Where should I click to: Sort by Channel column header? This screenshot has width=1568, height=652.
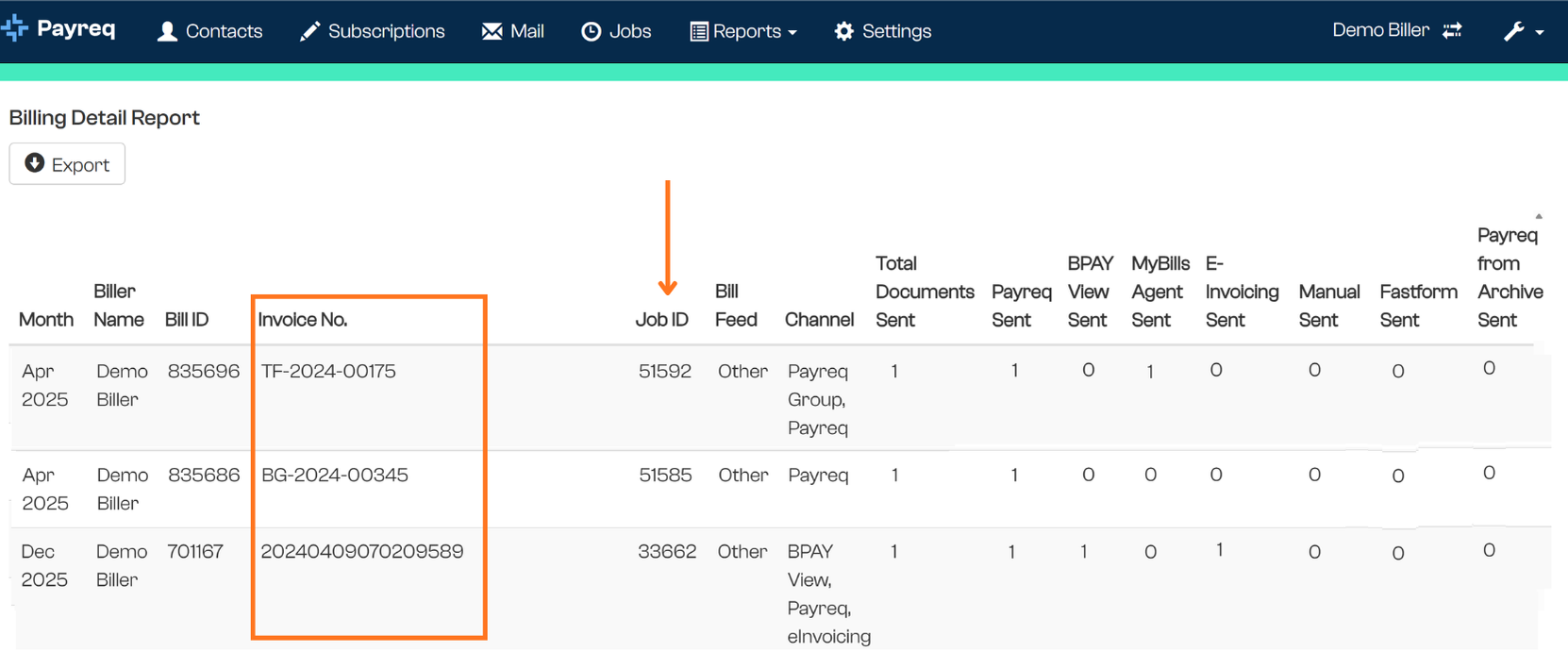pos(819,320)
